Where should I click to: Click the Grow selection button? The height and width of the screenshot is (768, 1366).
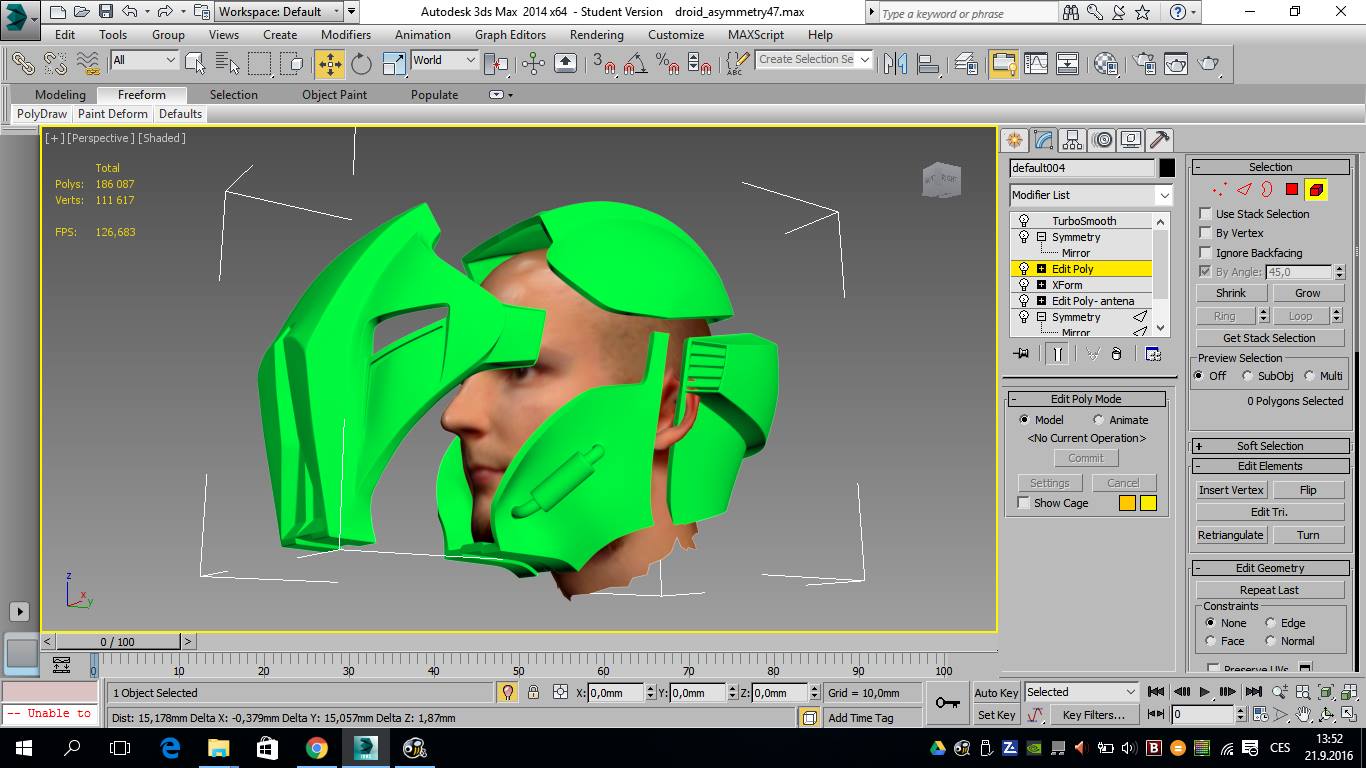tap(1307, 293)
